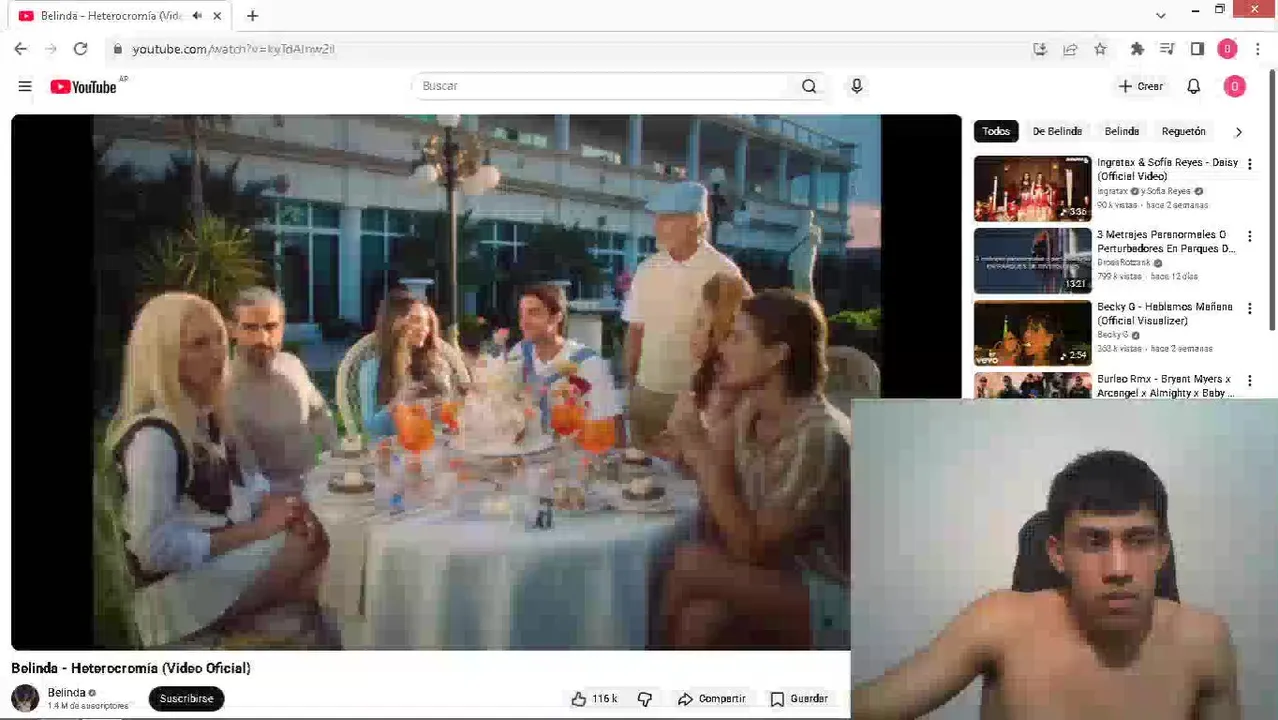Viewport: 1278px width, 720px height.
Task: Click the video title Belinda - Heterocromía
Action: (131, 668)
